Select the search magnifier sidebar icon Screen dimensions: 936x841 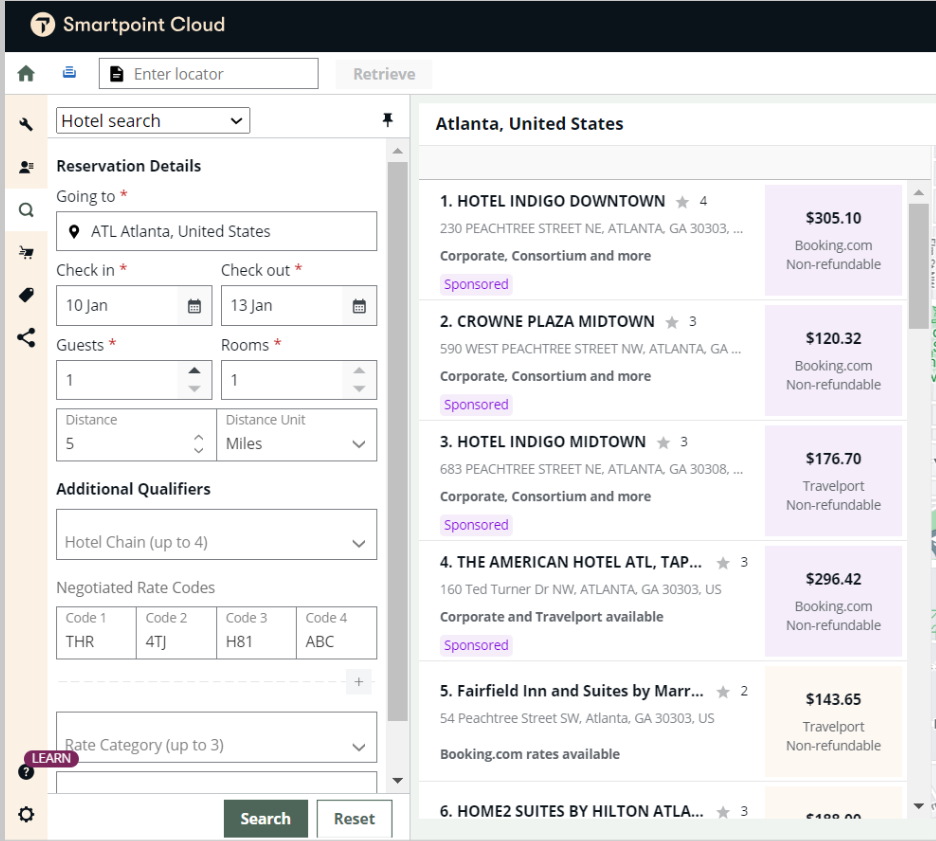(26, 210)
